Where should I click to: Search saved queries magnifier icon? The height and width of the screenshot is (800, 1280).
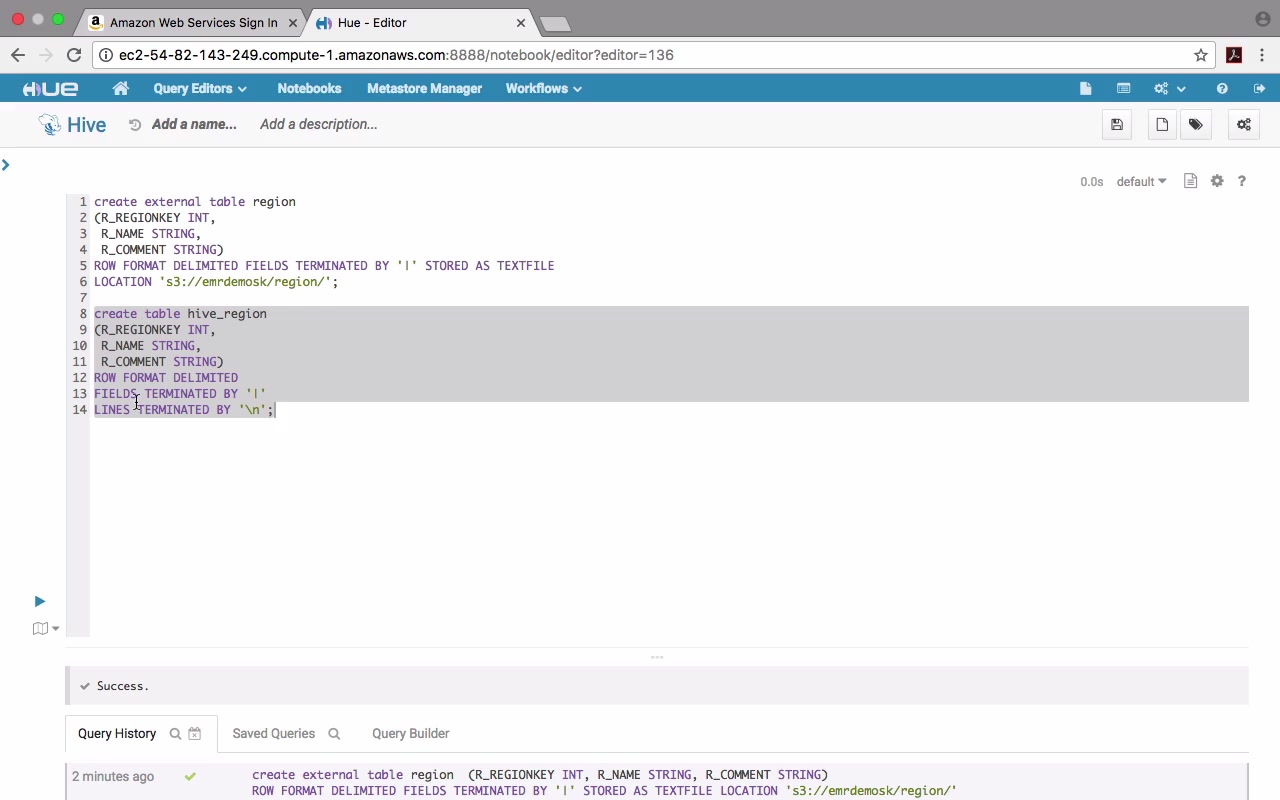tap(334, 734)
